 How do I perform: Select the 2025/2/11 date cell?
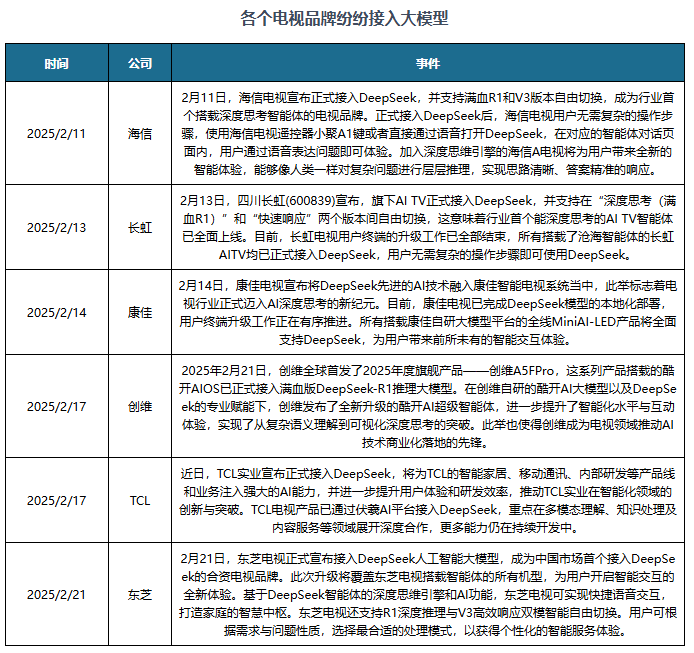pyautogui.click(x=57, y=133)
